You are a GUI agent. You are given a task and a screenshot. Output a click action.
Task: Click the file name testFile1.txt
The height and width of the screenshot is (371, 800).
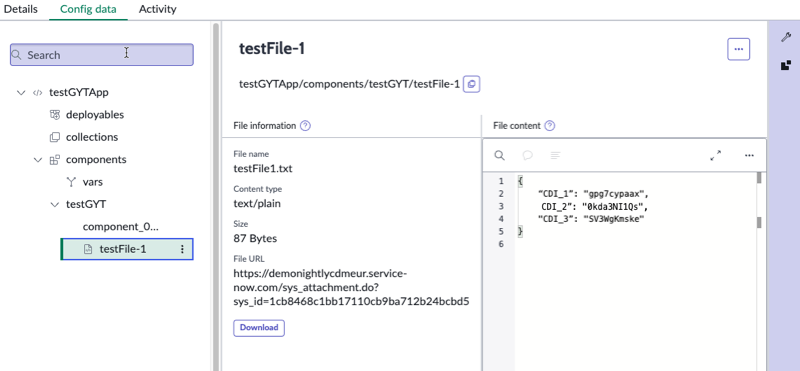(x=263, y=168)
